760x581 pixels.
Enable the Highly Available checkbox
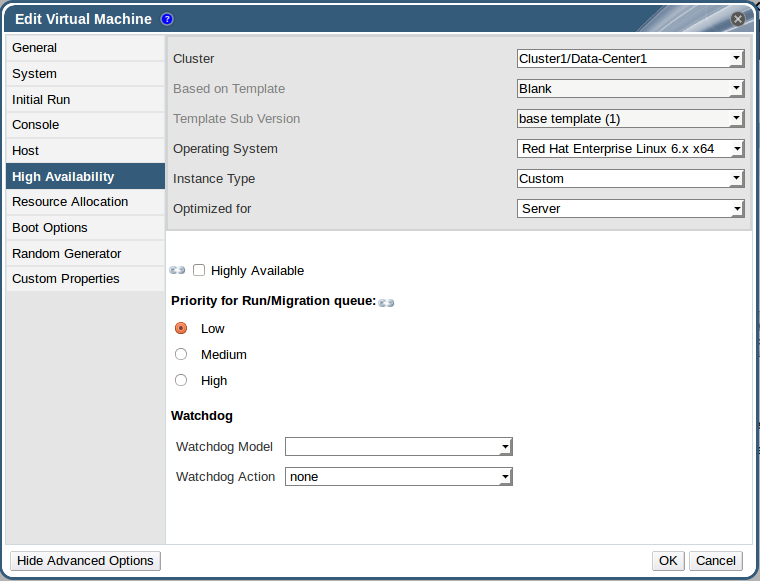coord(199,270)
